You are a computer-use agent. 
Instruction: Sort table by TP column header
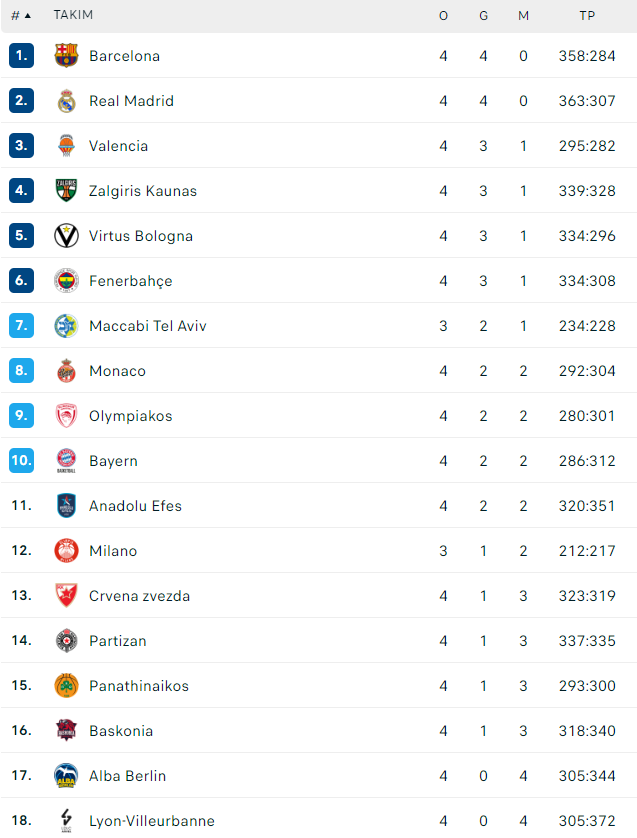[587, 15]
